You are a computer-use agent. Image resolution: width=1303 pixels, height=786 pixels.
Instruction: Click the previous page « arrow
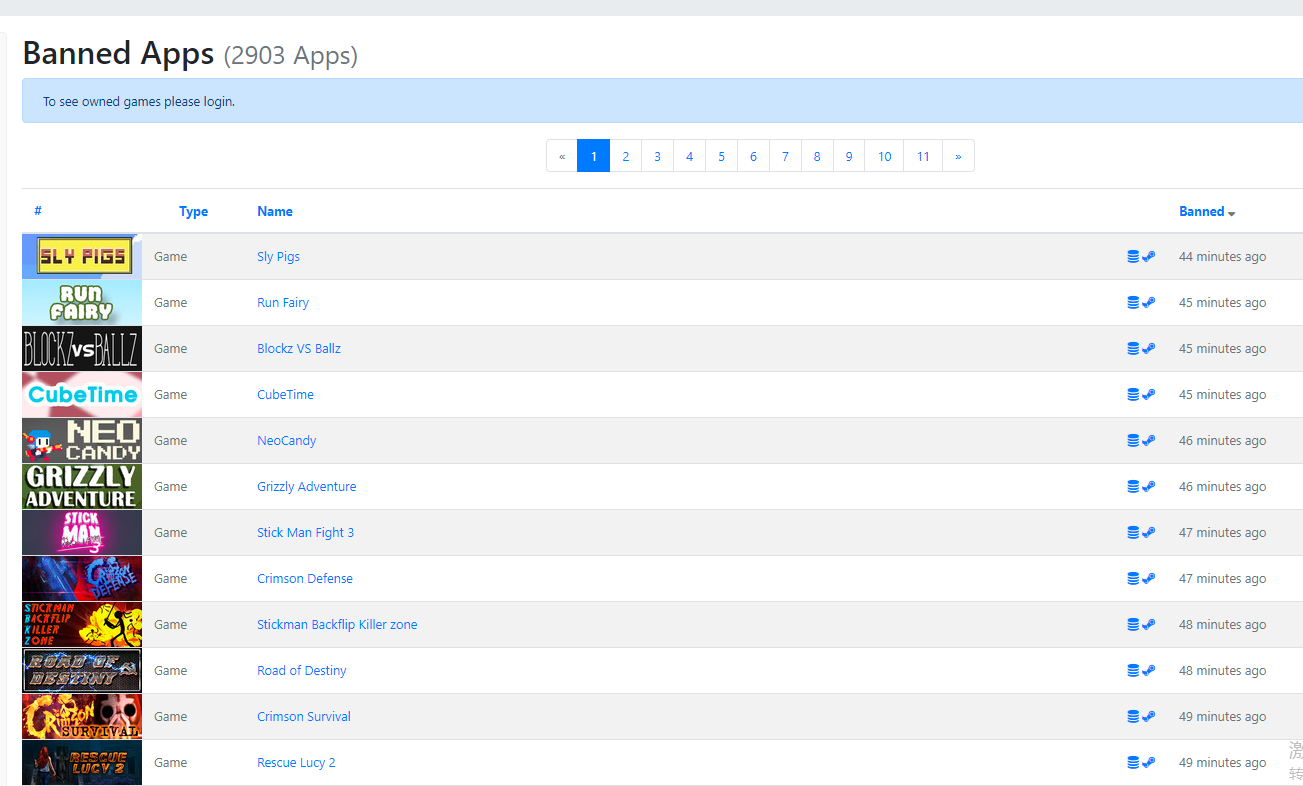click(x=562, y=156)
